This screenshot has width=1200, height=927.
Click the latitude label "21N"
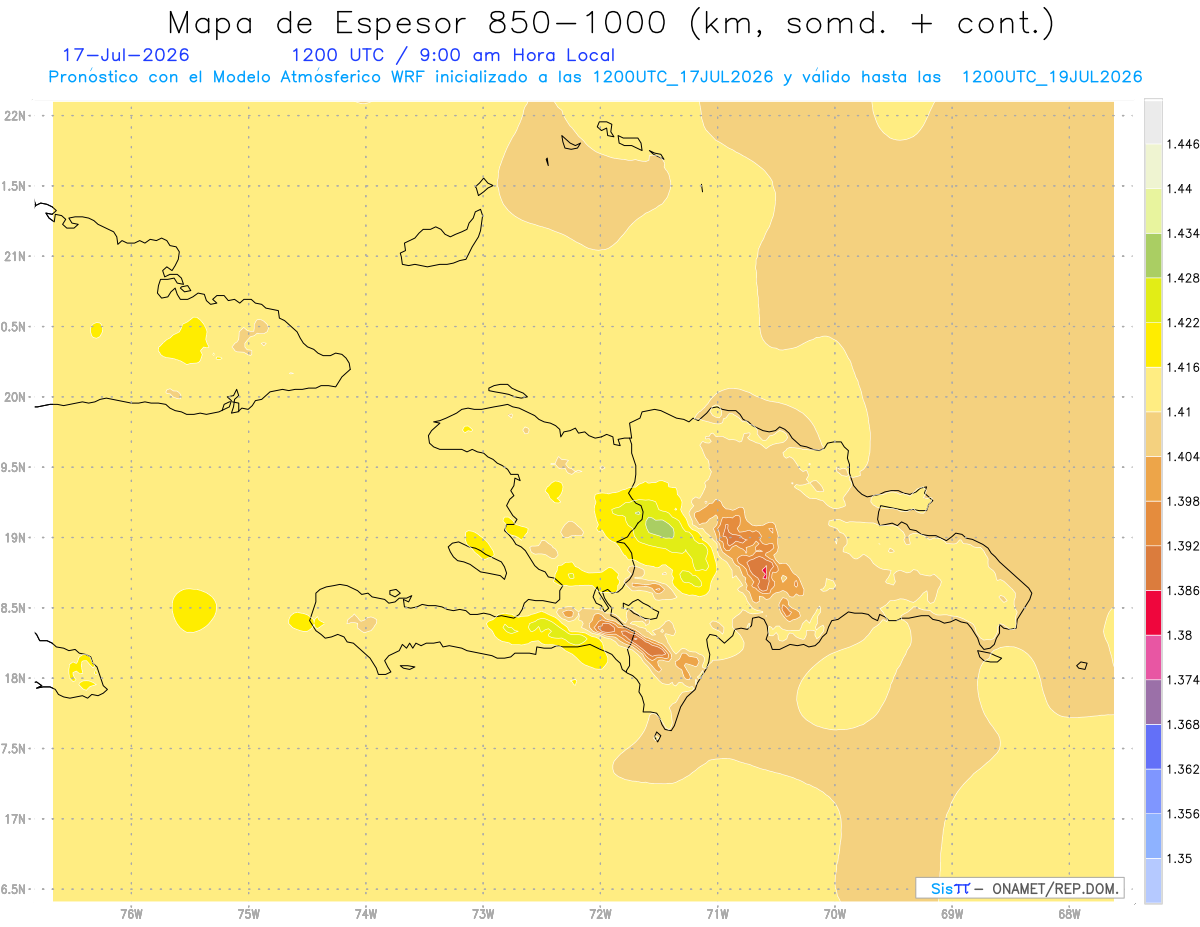point(15,256)
